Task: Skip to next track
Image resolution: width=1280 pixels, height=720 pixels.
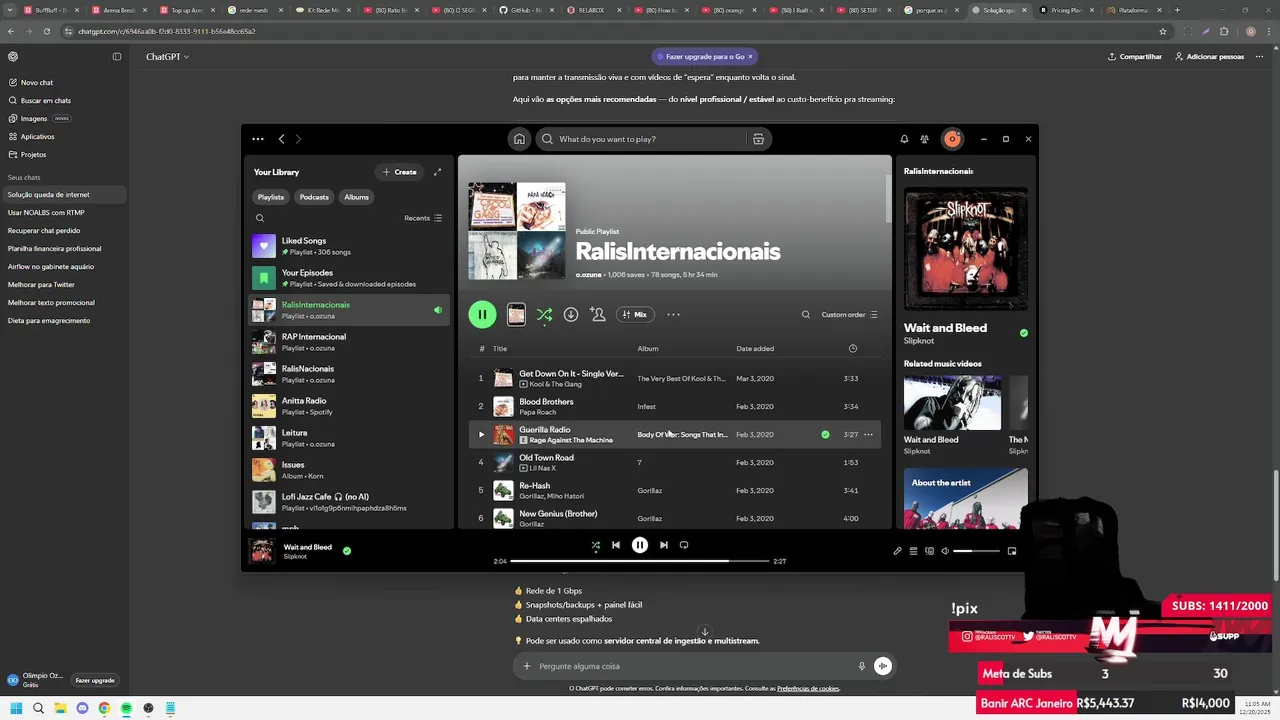Action: tap(663, 545)
